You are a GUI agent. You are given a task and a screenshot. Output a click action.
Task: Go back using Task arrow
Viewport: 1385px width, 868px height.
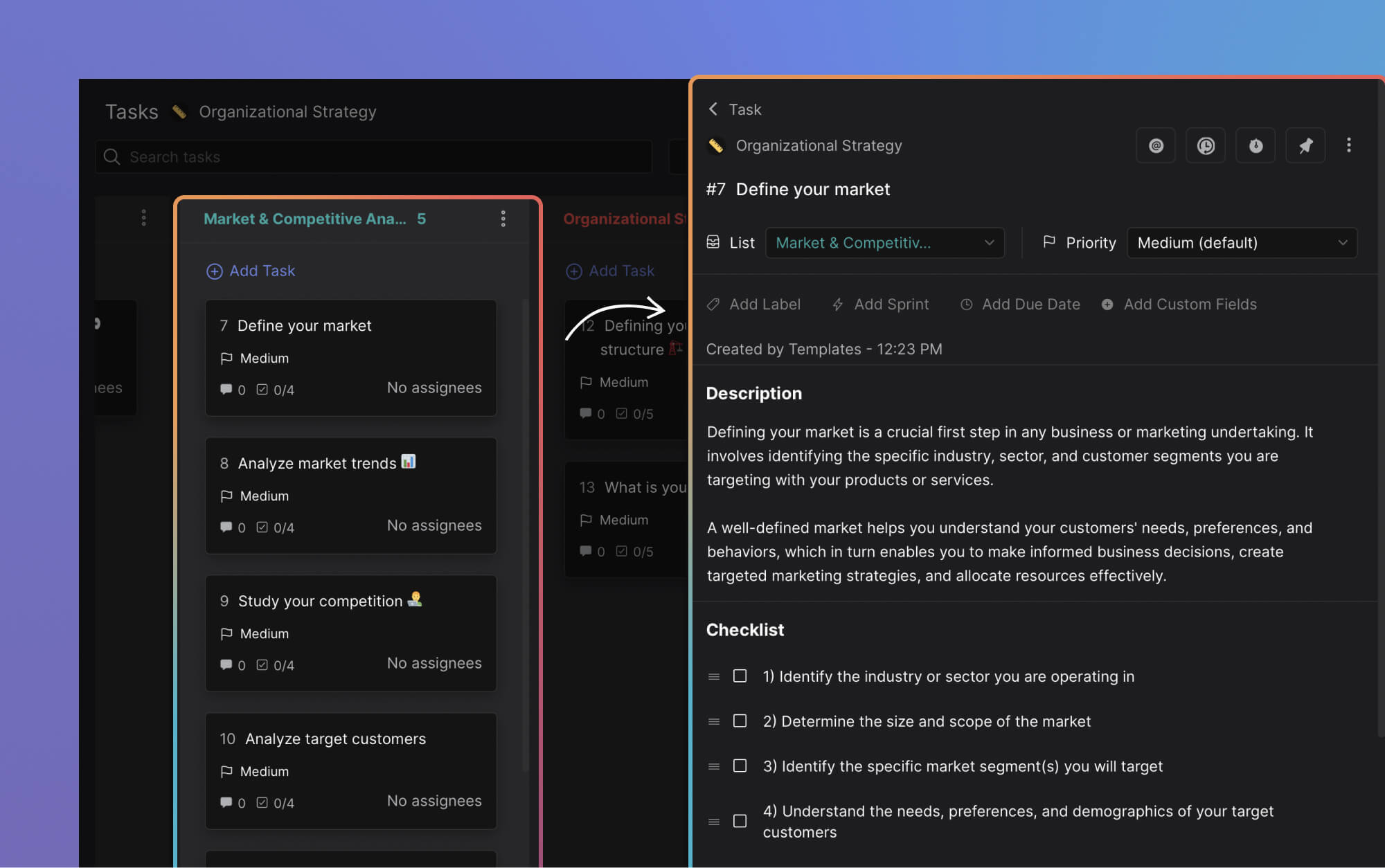click(x=713, y=109)
